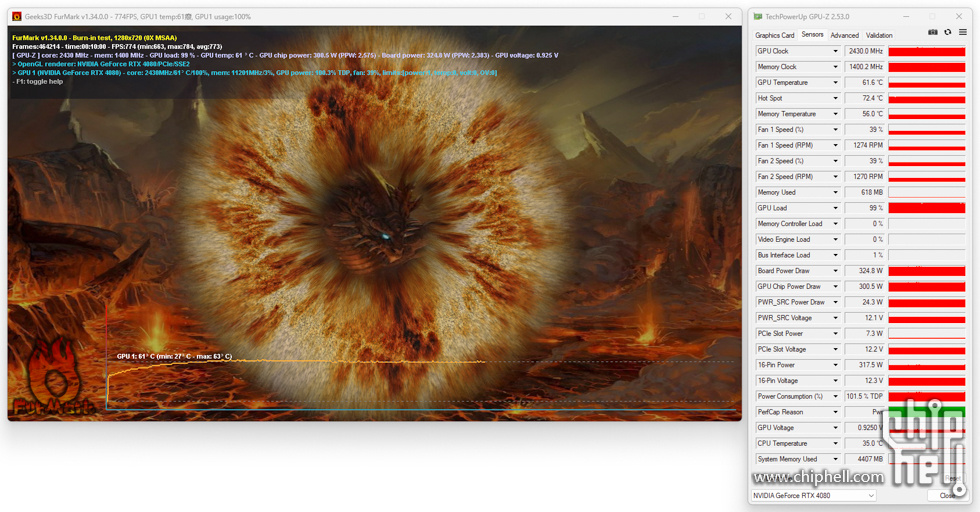Open the Memory Used dropdown

835,193
